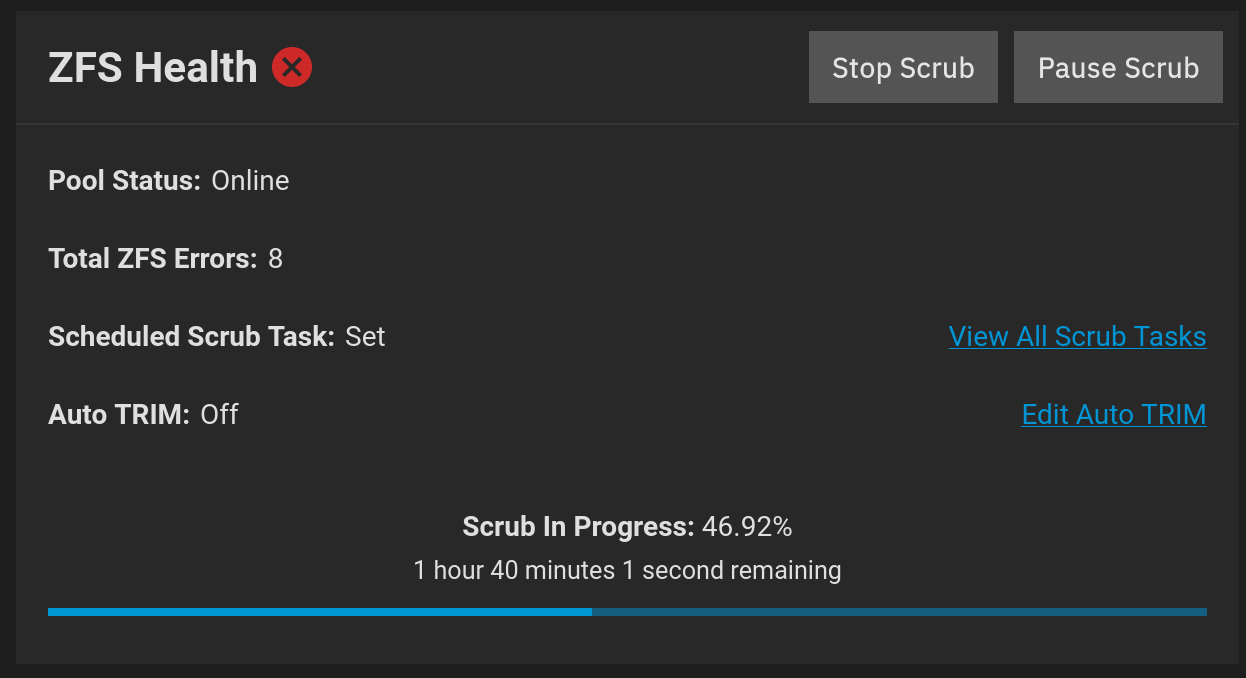Screen dimensions: 1246x678
Task: Click the error count value 8
Action: click(x=276, y=259)
